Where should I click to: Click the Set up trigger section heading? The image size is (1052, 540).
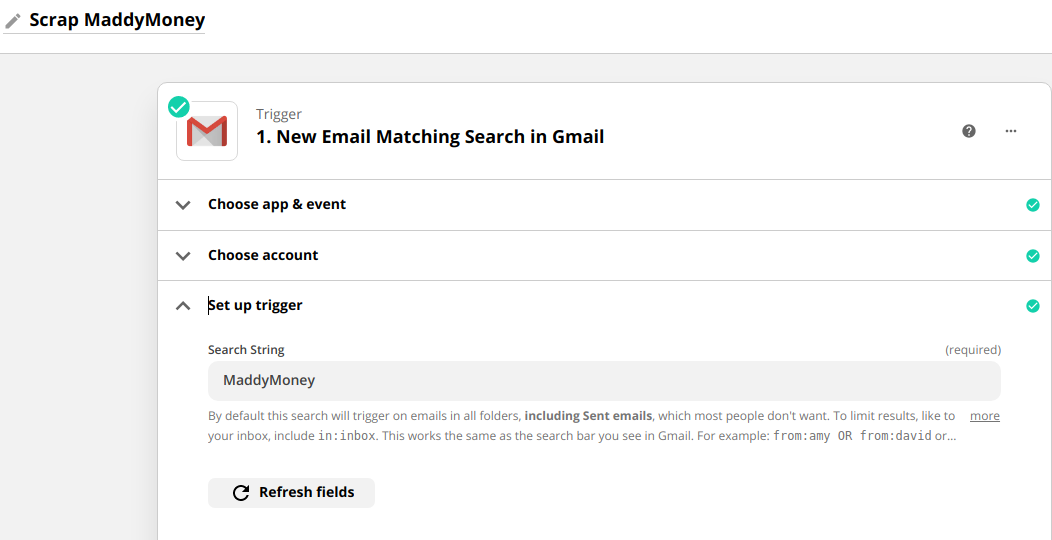[x=255, y=305]
